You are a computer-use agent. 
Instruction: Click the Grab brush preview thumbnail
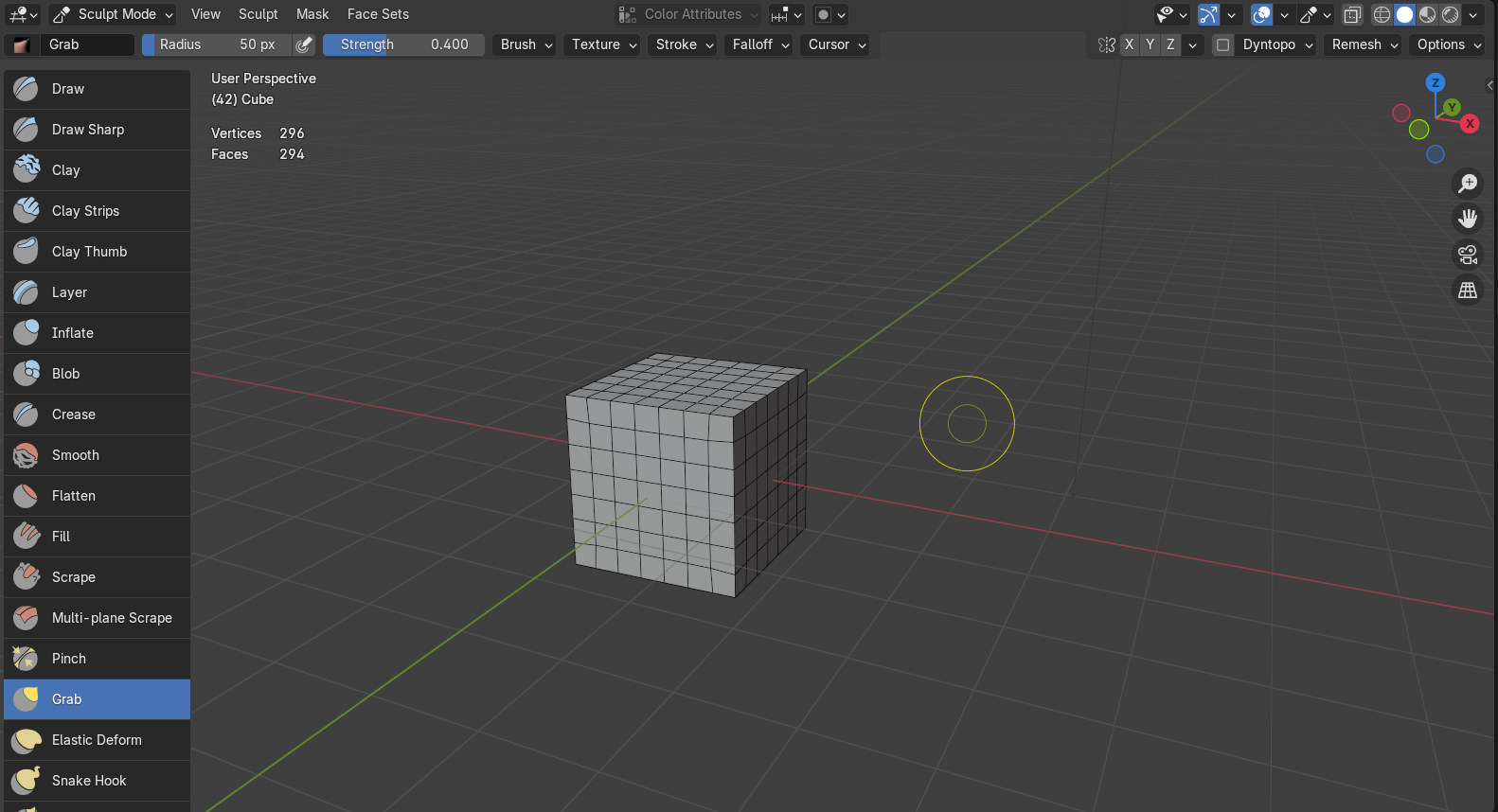[x=22, y=44]
